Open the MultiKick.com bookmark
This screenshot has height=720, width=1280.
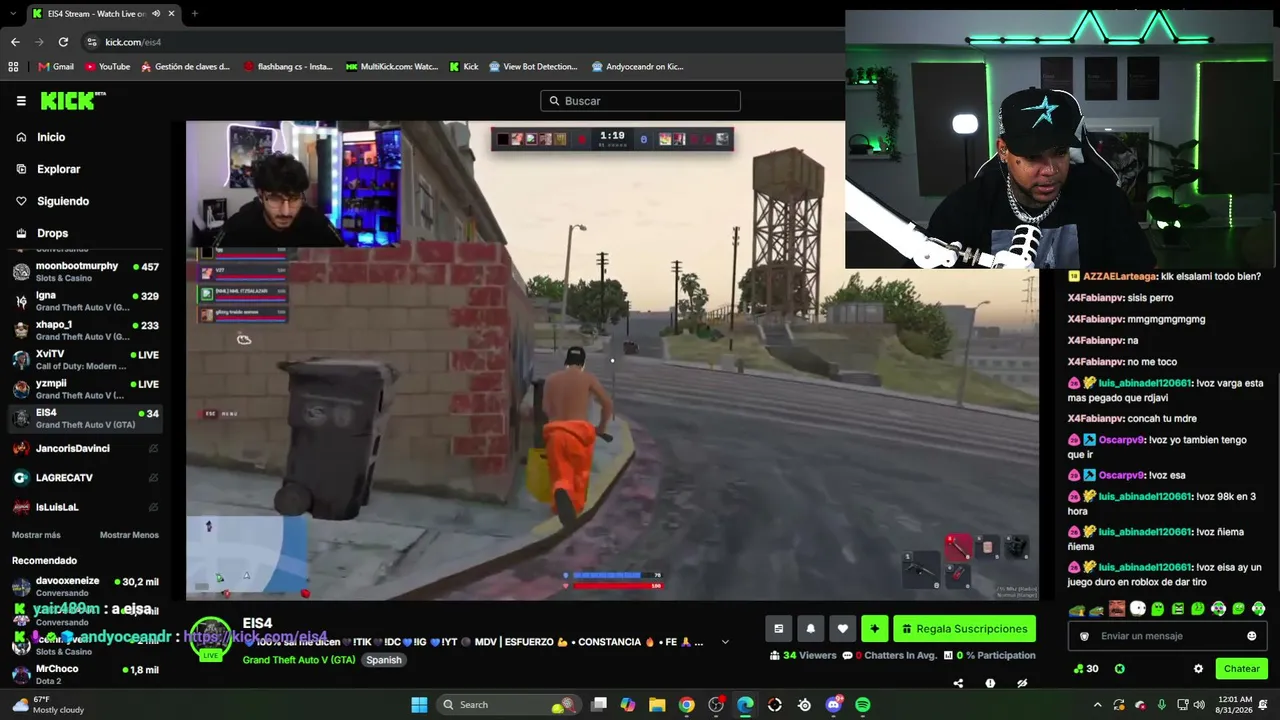[392, 67]
